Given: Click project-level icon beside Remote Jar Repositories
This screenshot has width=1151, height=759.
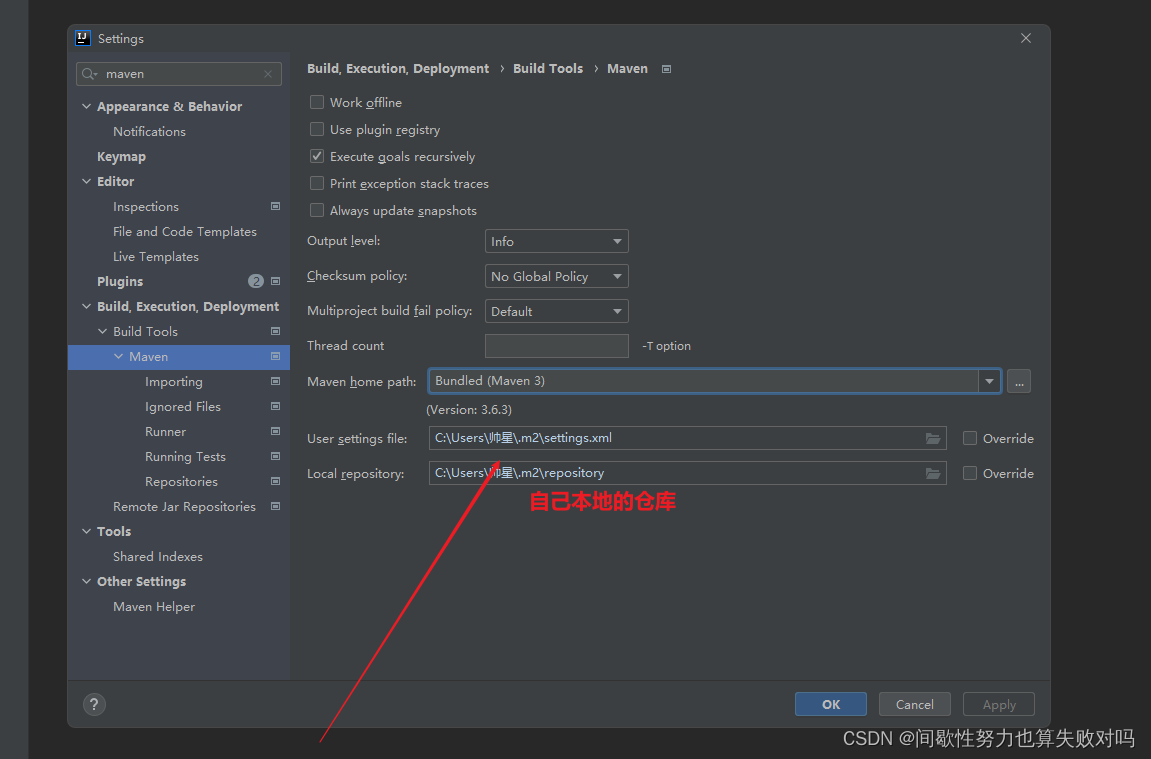Looking at the screenshot, I should coord(275,506).
